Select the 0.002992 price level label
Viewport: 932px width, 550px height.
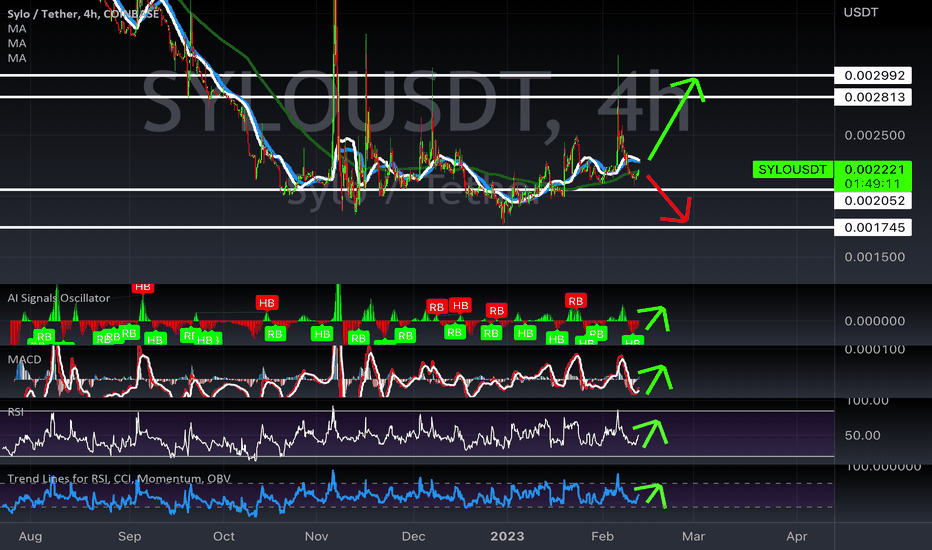873,76
